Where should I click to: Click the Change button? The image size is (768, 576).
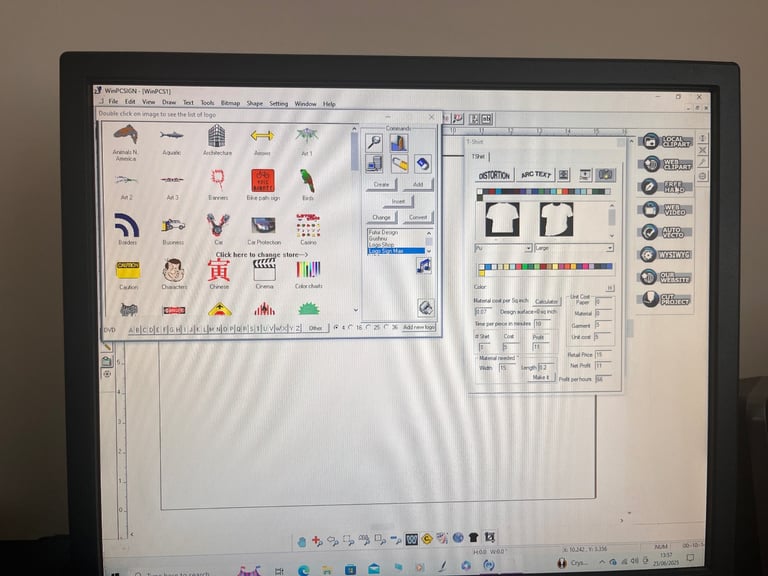(x=381, y=217)
